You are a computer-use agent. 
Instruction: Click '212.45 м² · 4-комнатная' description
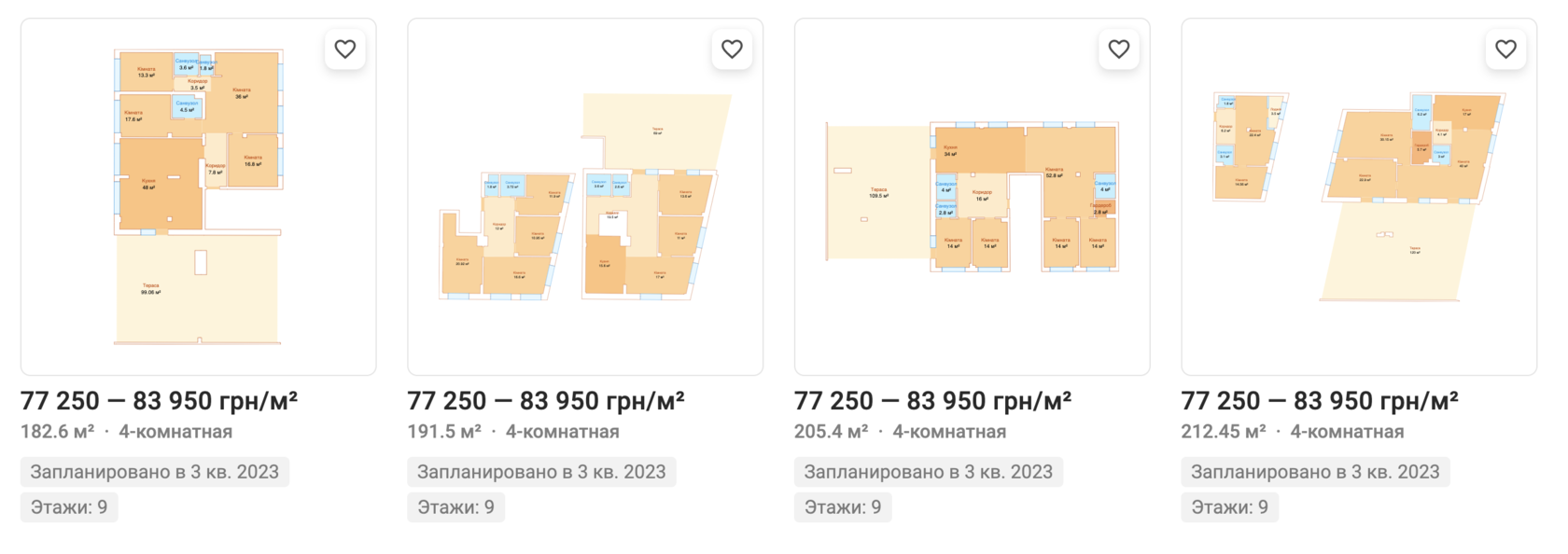pyautogui.click(x=1293, y=432)
